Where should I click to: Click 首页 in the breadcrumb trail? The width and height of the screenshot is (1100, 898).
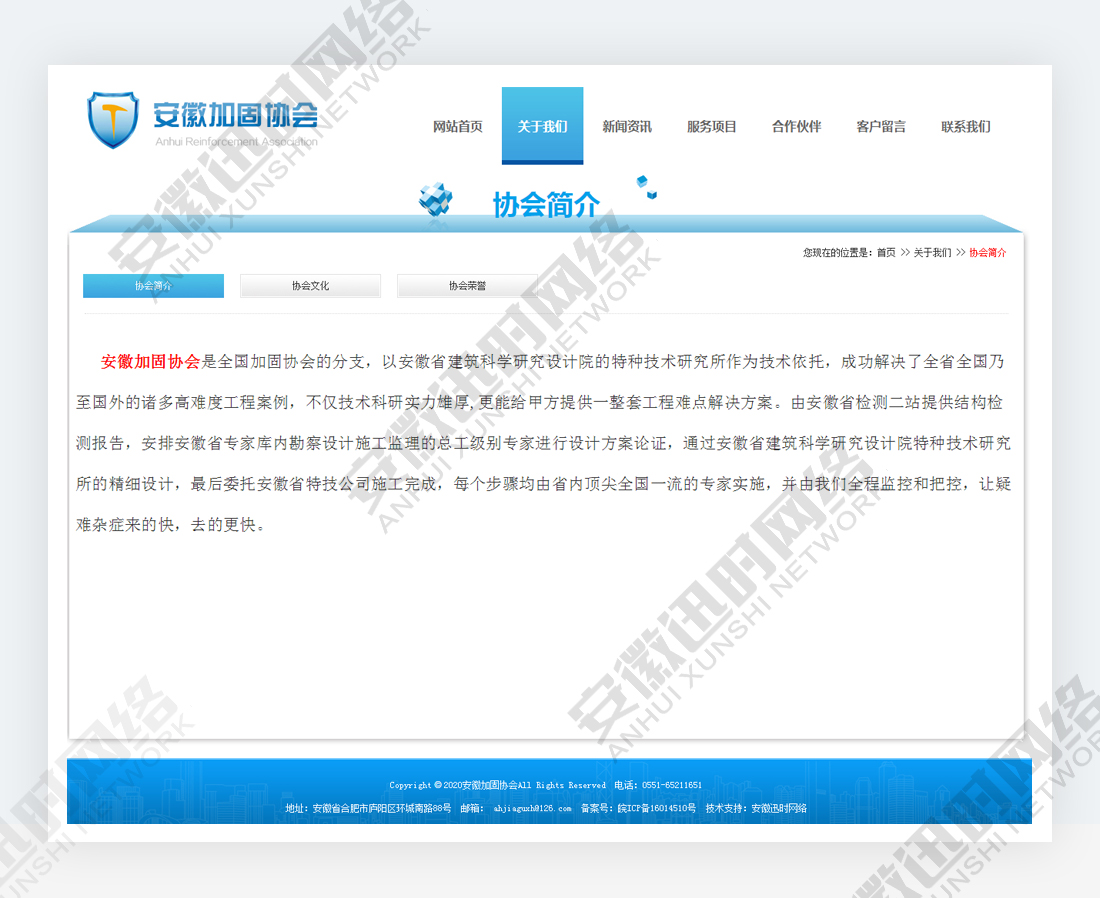pyautogui.click(x=886, y=253)
